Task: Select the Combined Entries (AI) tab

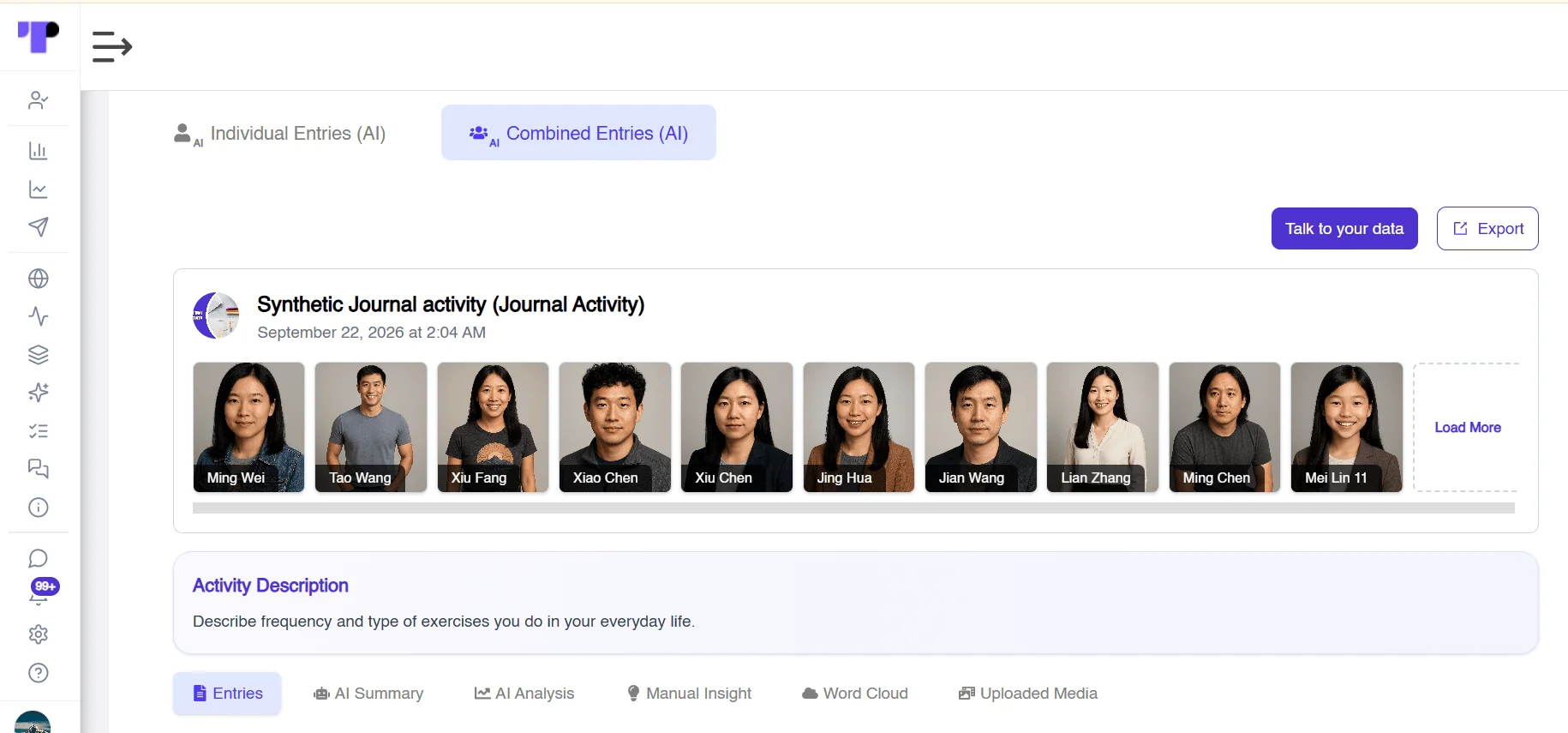Action: [x=578, y=133]
